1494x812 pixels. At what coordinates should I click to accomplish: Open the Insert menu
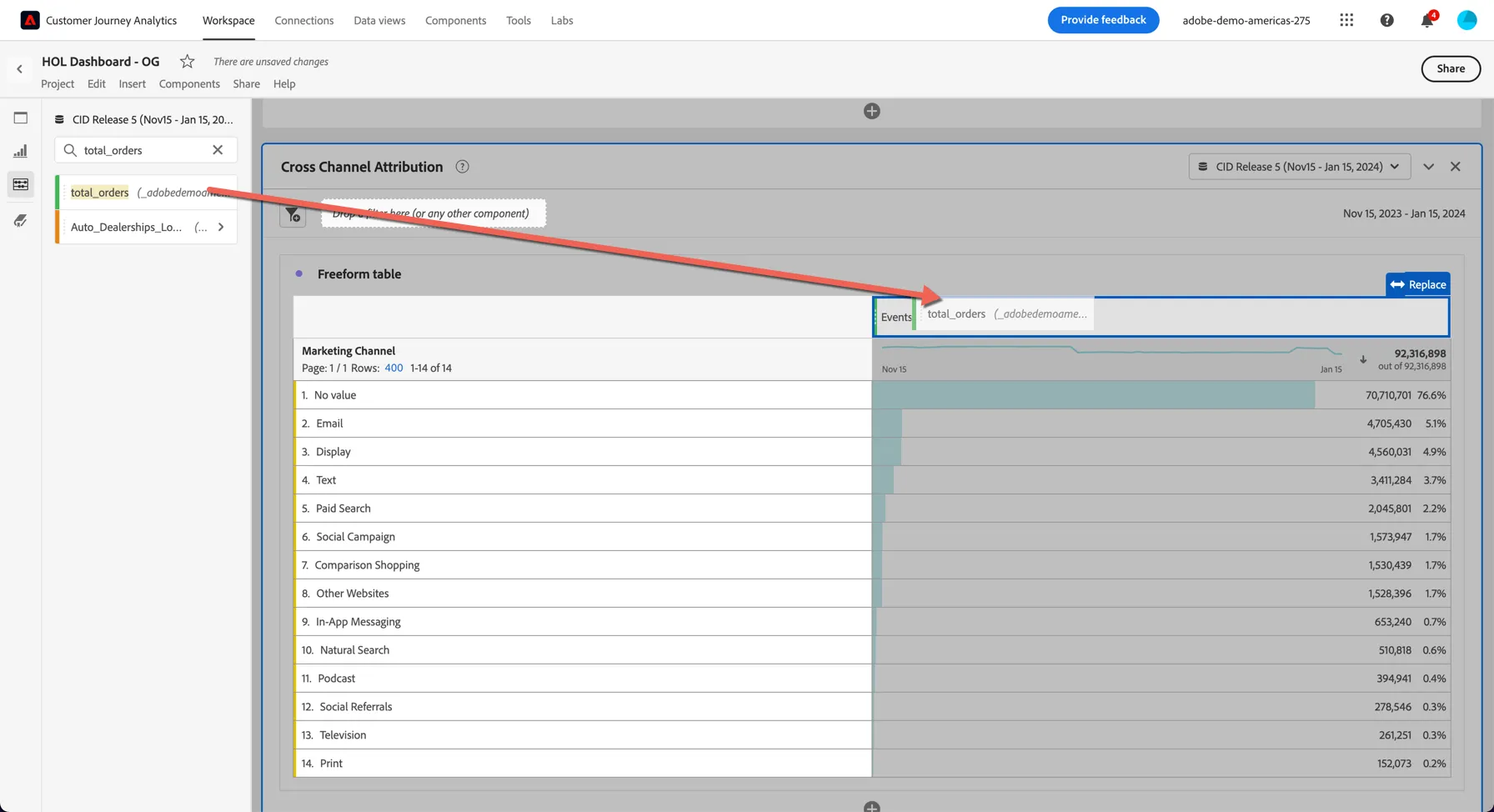click(132, 83)
